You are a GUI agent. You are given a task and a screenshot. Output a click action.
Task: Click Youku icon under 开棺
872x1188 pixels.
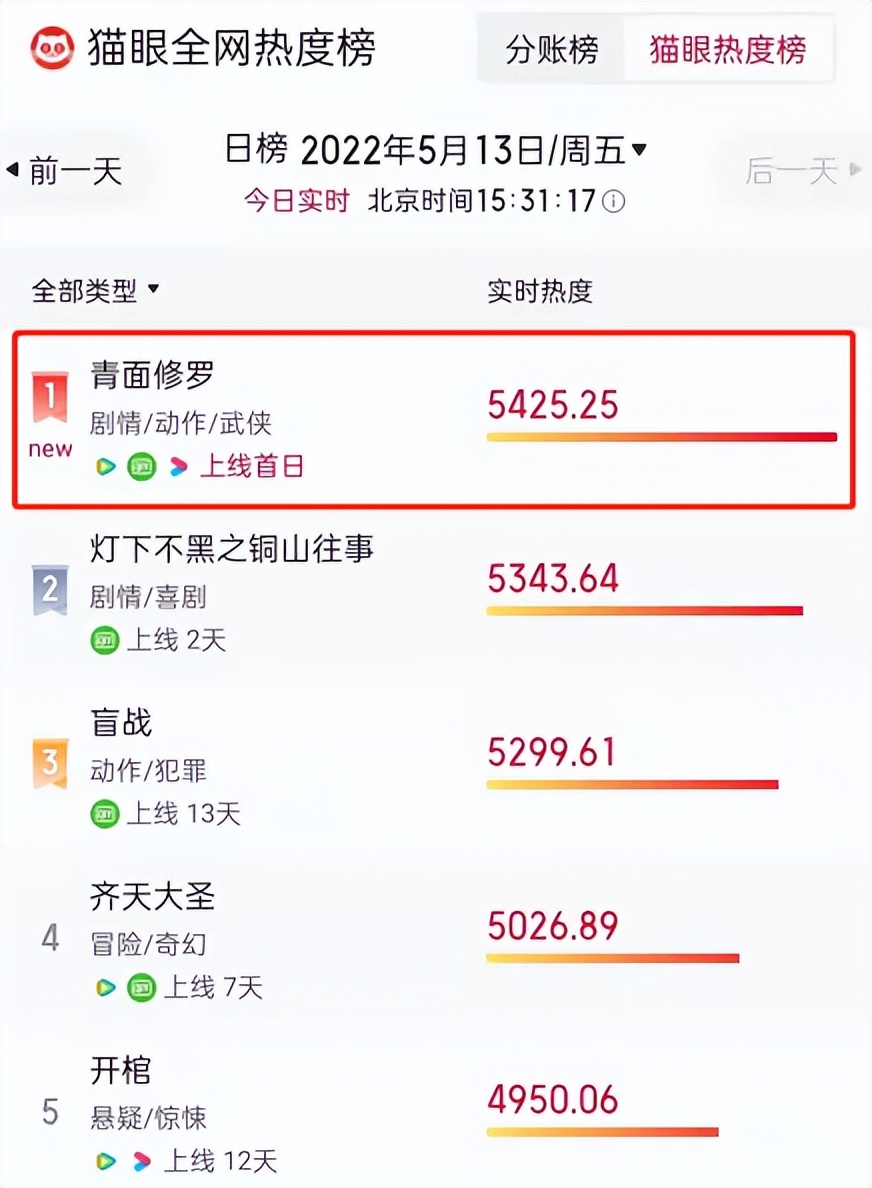coord(141,1161)
